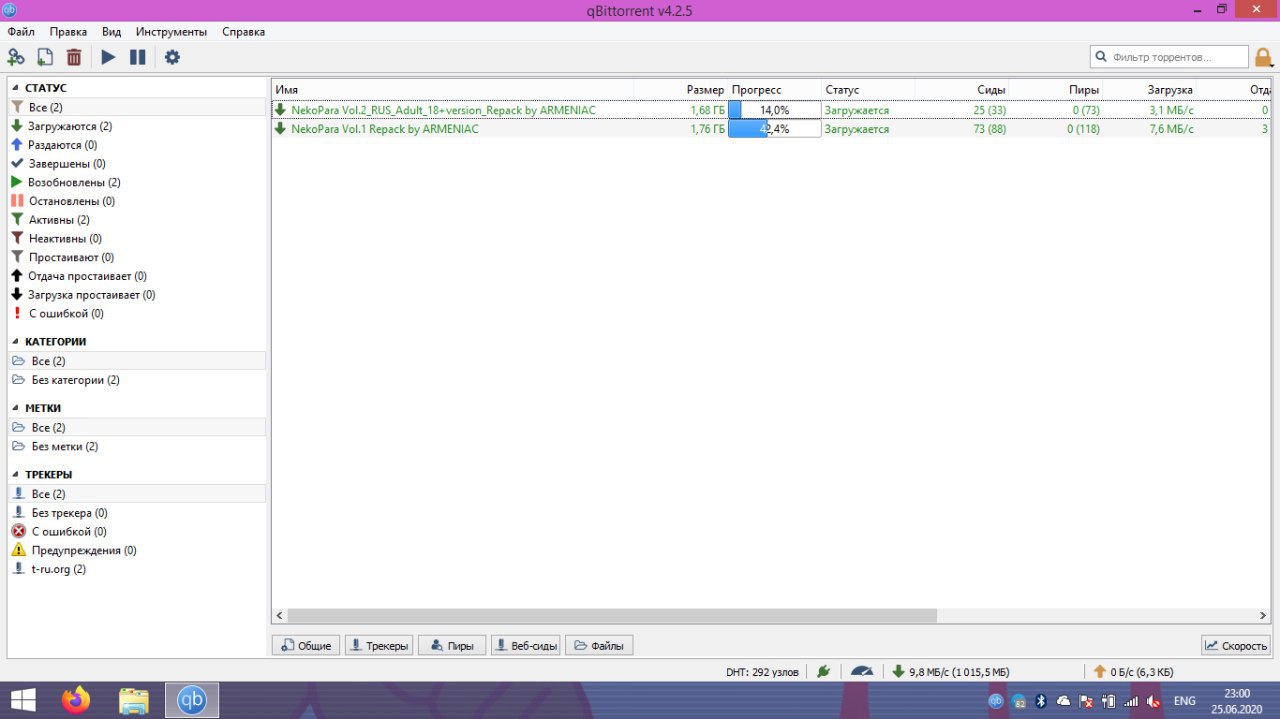Click the Скорость button
The height and width of the screenshot is (719, 1280).
[1236, 646]
